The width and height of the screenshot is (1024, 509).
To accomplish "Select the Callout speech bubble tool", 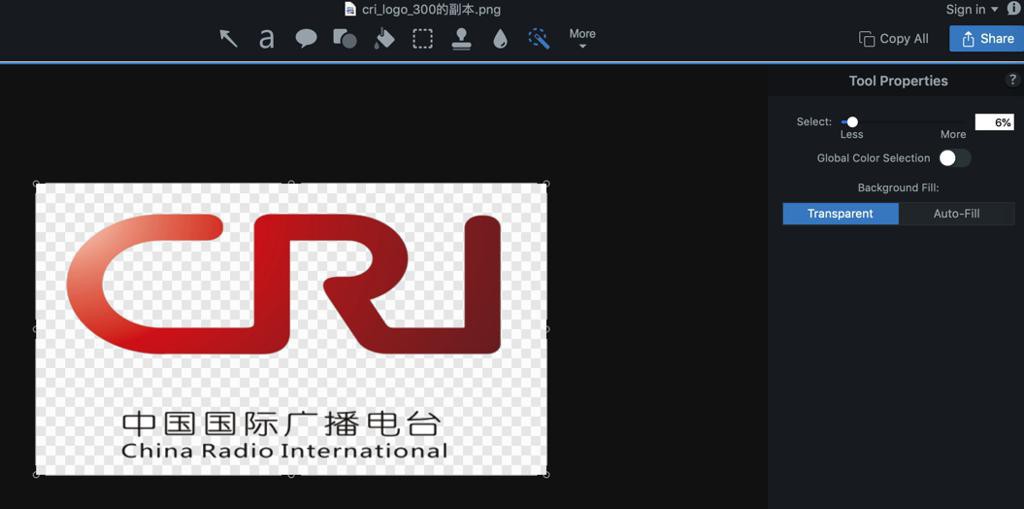I will point(306,39).
